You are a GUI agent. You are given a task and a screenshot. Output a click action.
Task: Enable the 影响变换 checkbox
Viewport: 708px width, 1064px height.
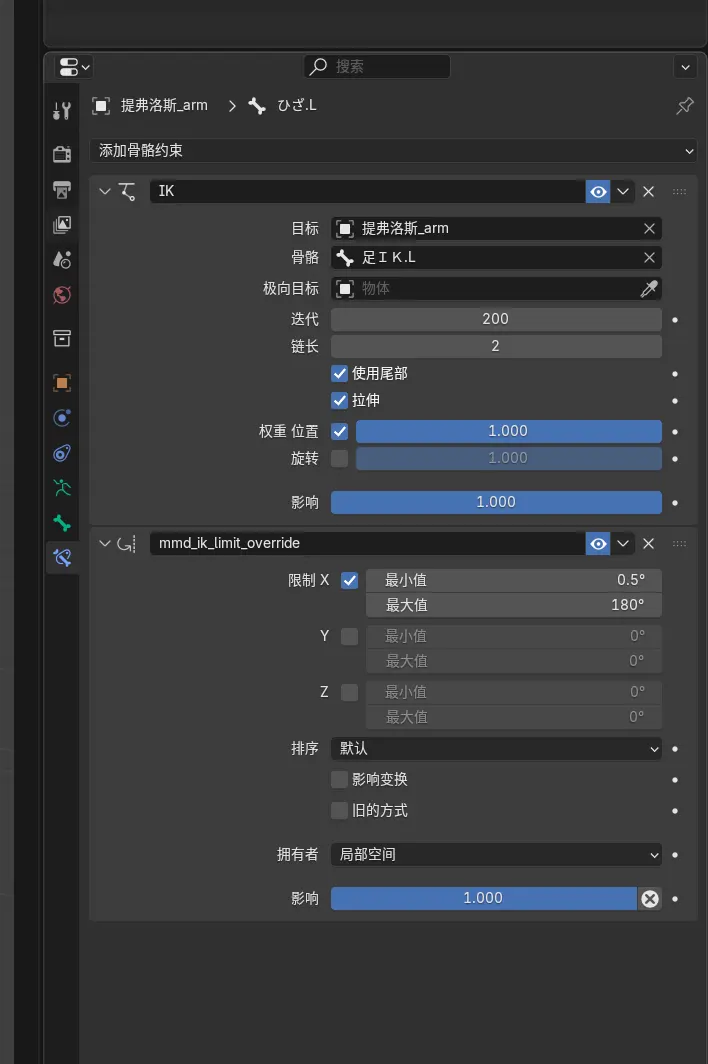coord(339,780)
